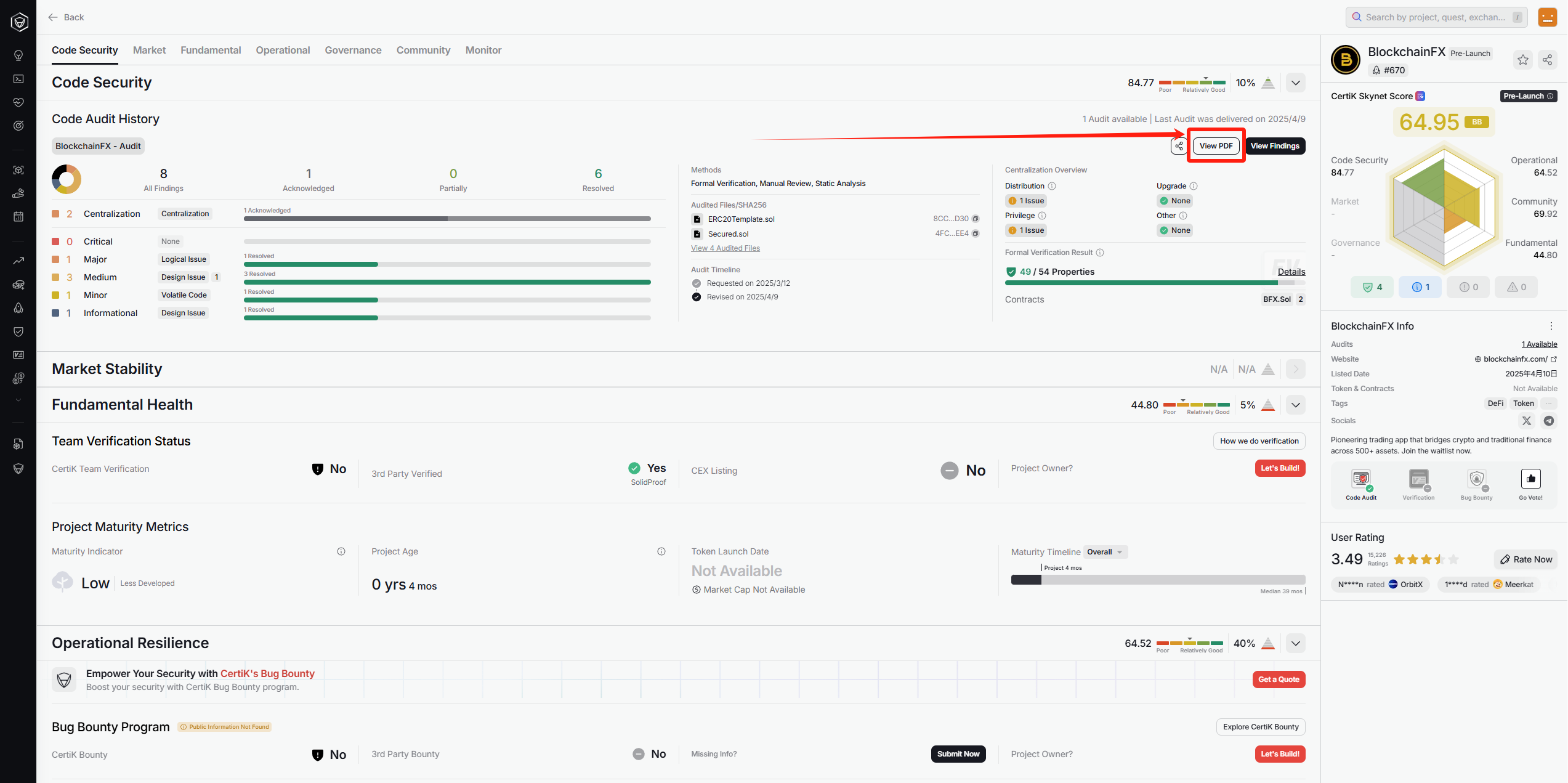Image resolution: width=1568 pixels, height=783 pixels.
Task: Open the Maturity Timeline Overall dropdown
Action: click(x=1105, y=552)
